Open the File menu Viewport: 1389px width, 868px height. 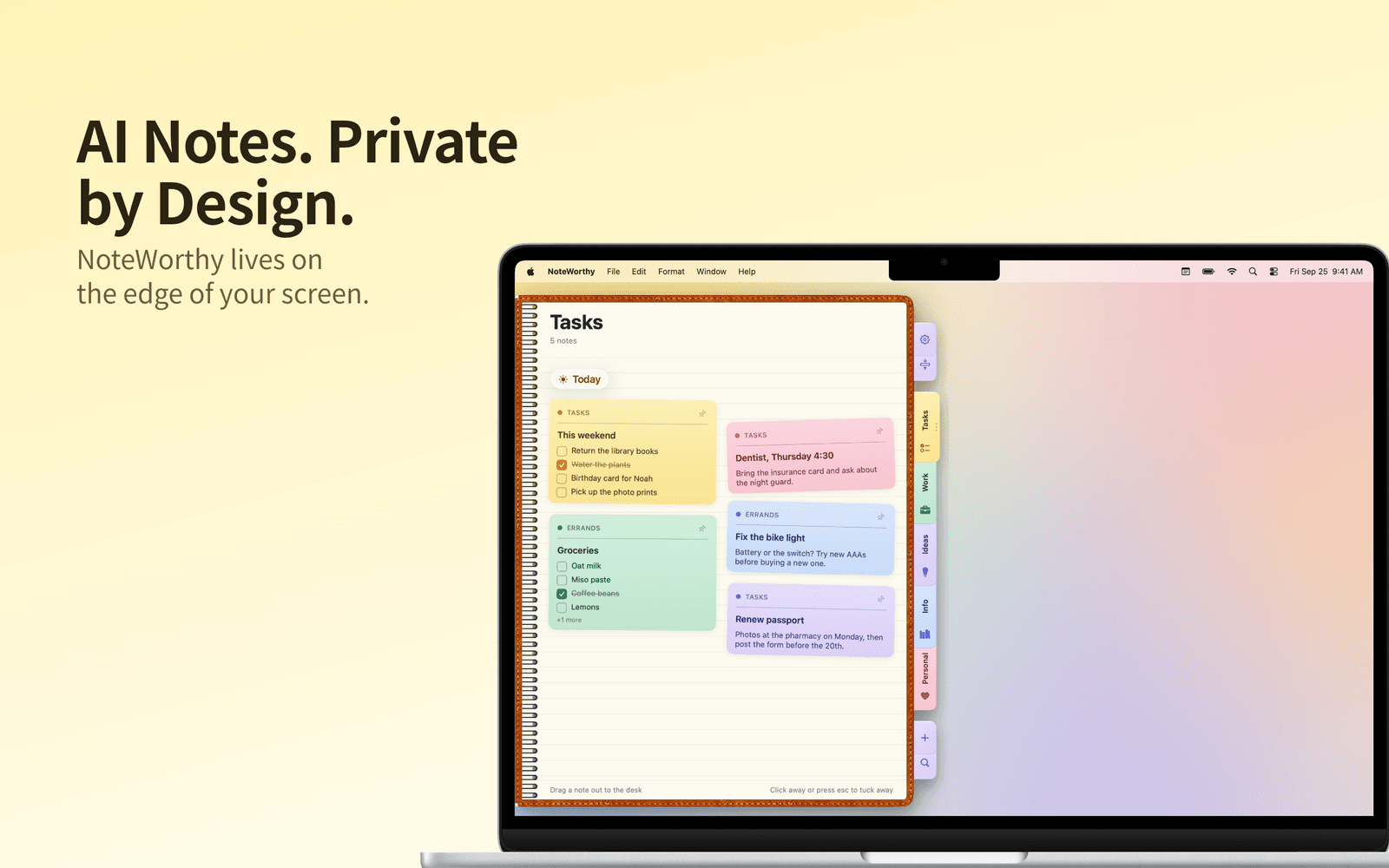[x=613, y=272]
